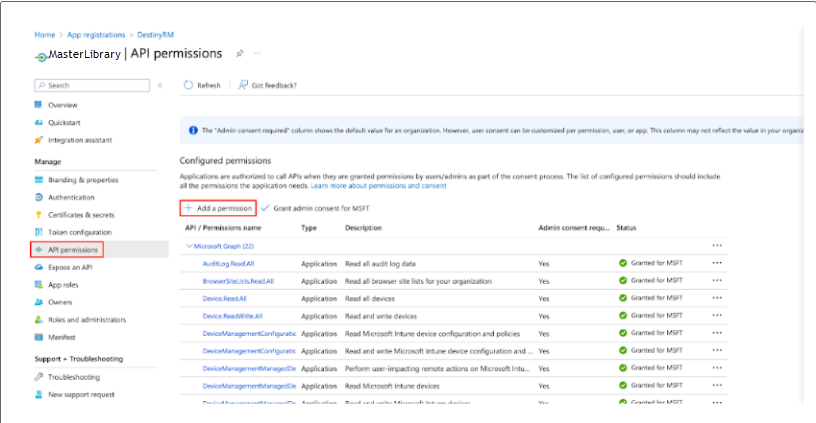Click the App roles icon
This screenshot has width=816, height=423.
[x=39, y=285]
